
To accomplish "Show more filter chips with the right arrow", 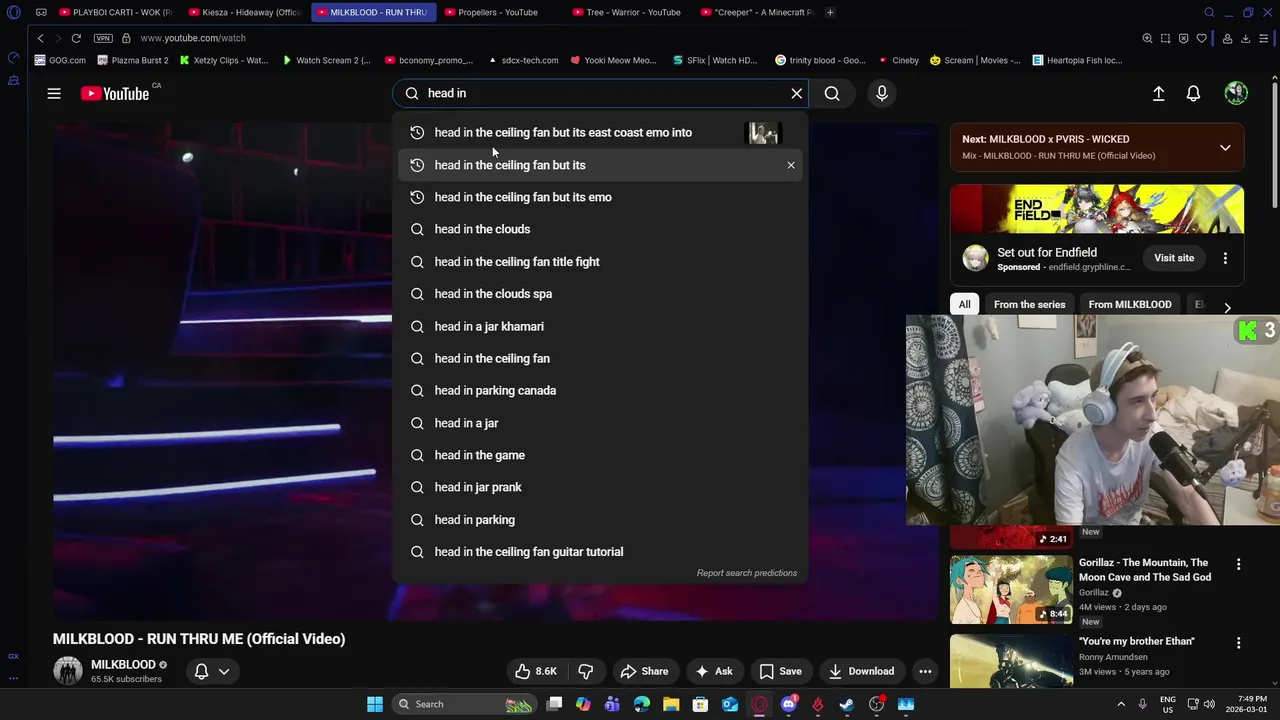I will (1227, 307).
